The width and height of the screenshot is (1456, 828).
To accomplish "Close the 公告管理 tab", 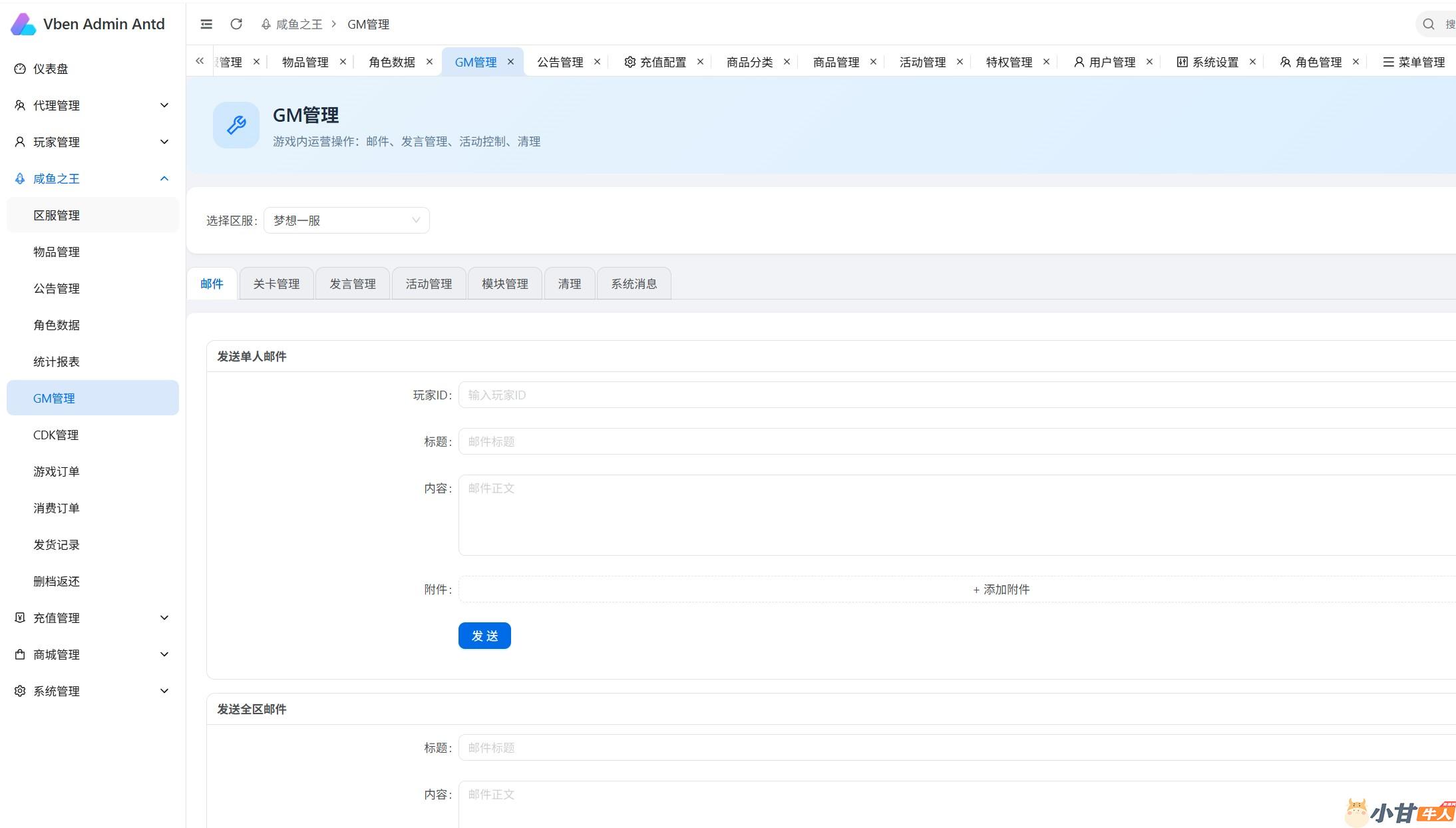I will click(x=597, y=61).
